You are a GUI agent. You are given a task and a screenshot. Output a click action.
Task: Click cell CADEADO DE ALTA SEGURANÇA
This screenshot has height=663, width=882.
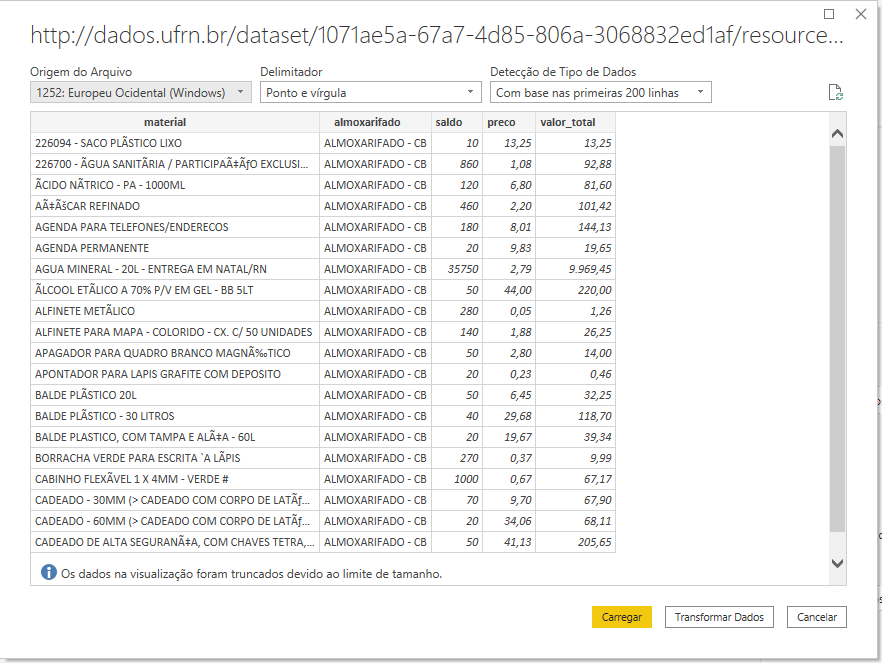(x=175, y=542)
